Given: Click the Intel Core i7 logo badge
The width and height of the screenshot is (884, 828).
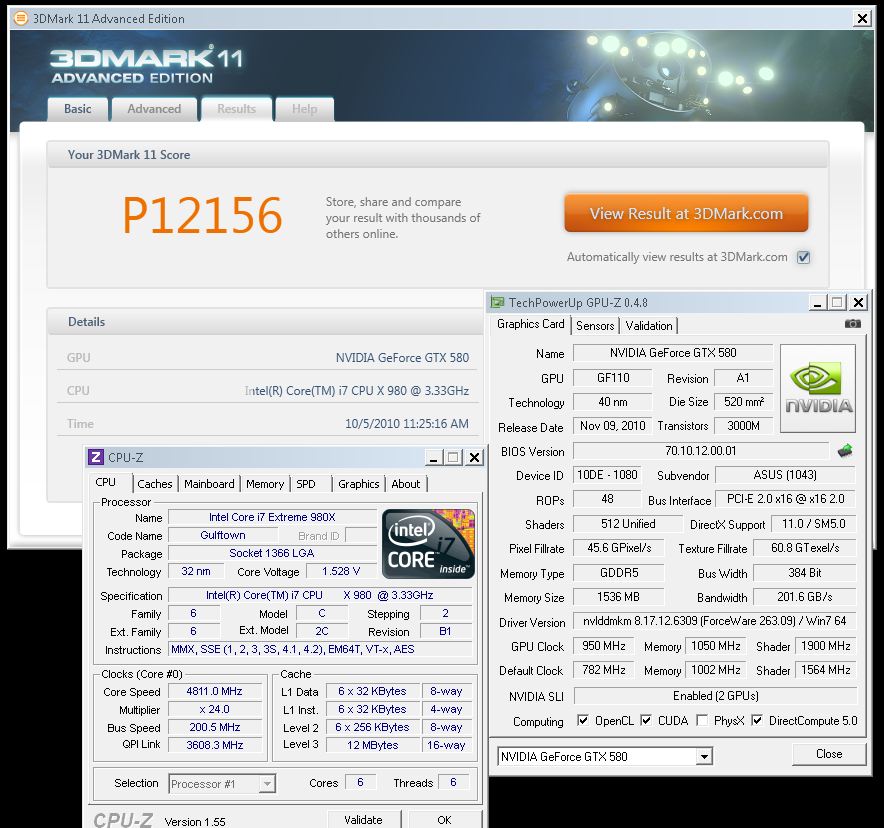Looking at the screenshot, I should click(x=428, y=545).
